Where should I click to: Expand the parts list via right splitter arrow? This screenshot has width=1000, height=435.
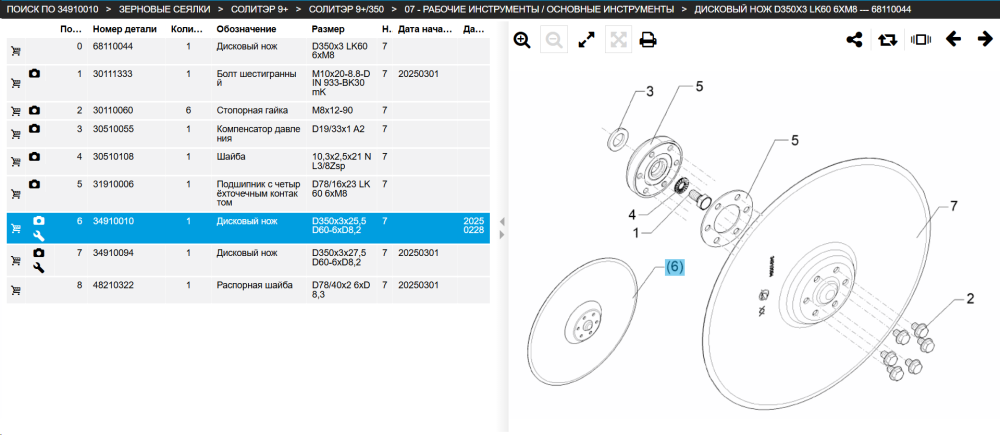pyautogui.click(x=502, y=235)
